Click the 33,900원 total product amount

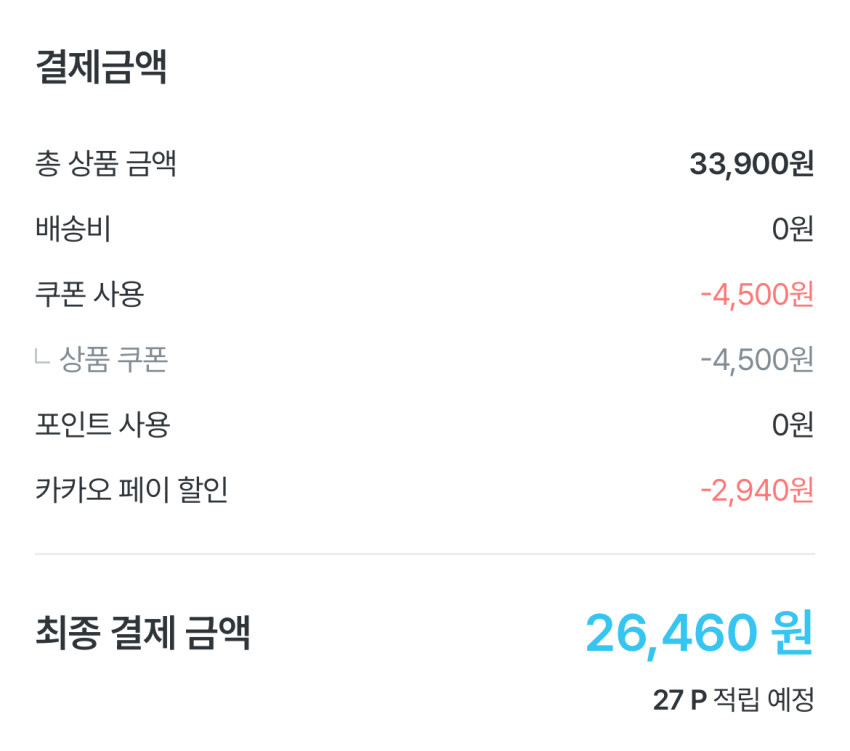751,164
